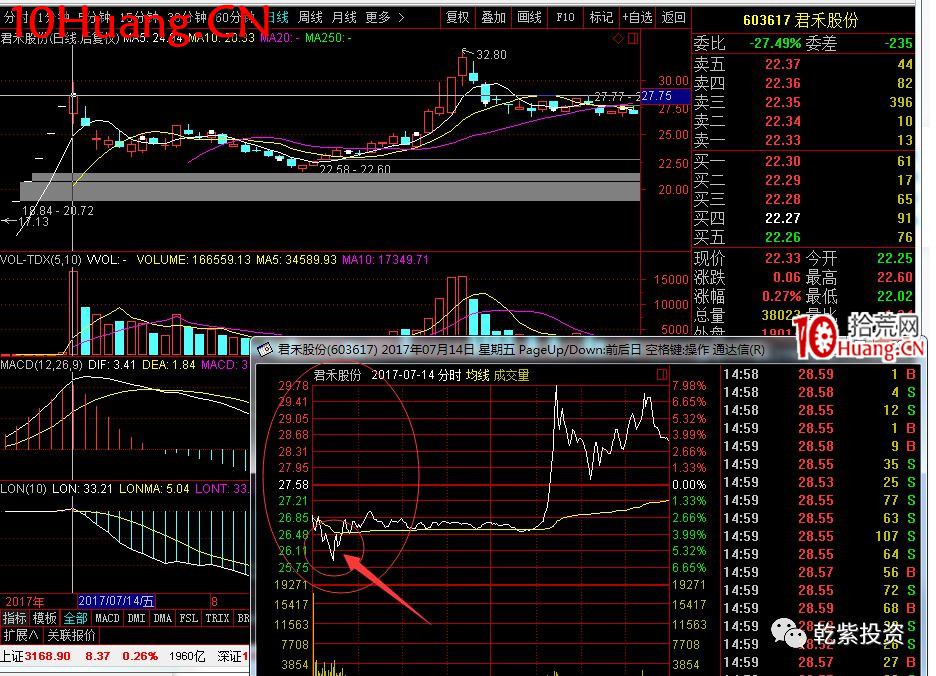Choose the MACD indicator tab
936x676 pixels.
(x=107, y=618)
